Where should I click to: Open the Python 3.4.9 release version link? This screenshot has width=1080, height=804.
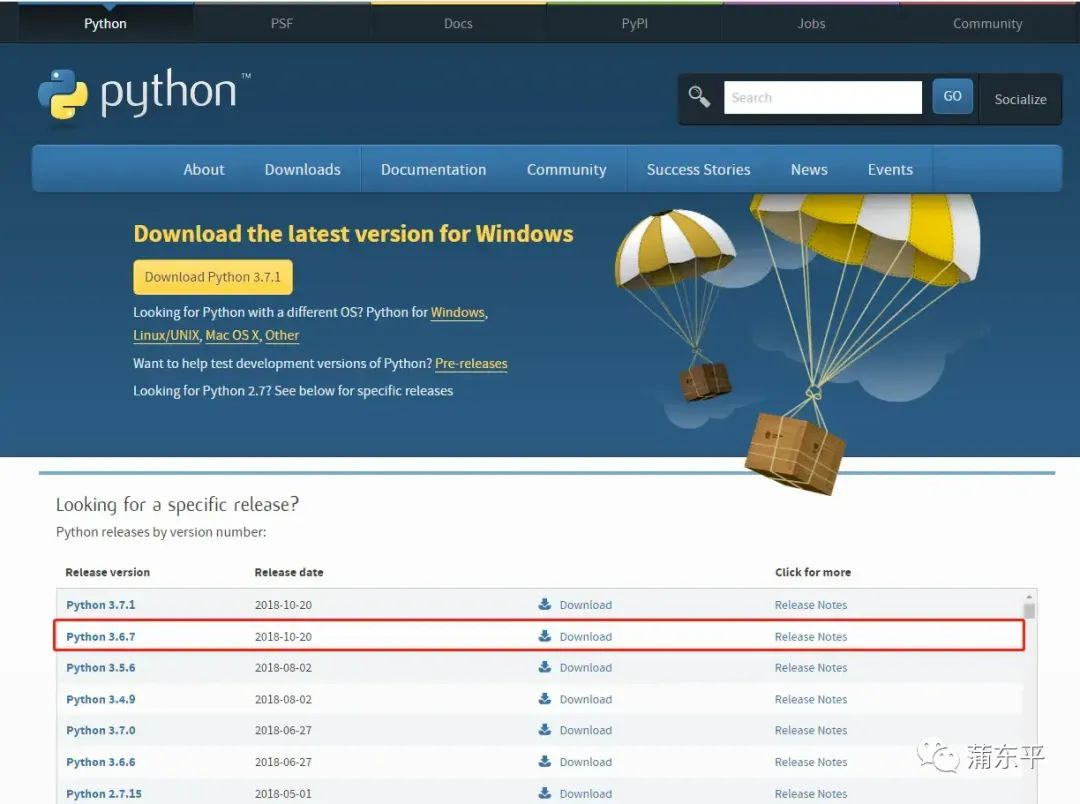tap(101, 699)
